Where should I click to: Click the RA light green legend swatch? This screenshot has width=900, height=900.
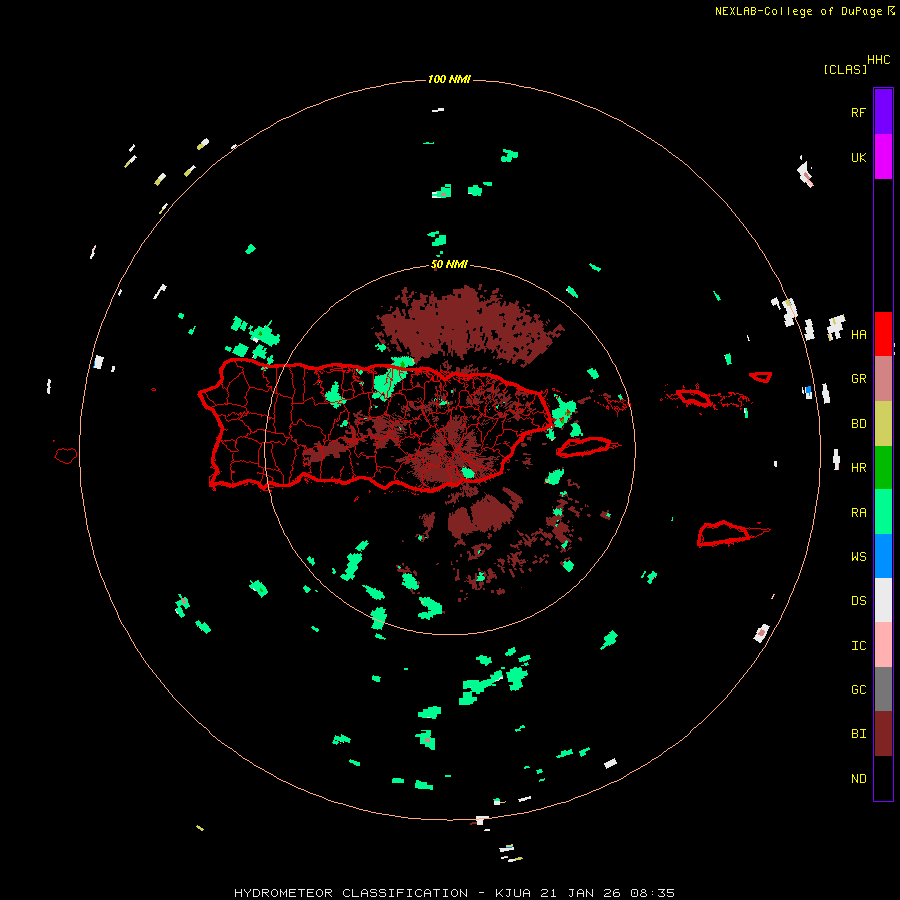pos(883,512)
